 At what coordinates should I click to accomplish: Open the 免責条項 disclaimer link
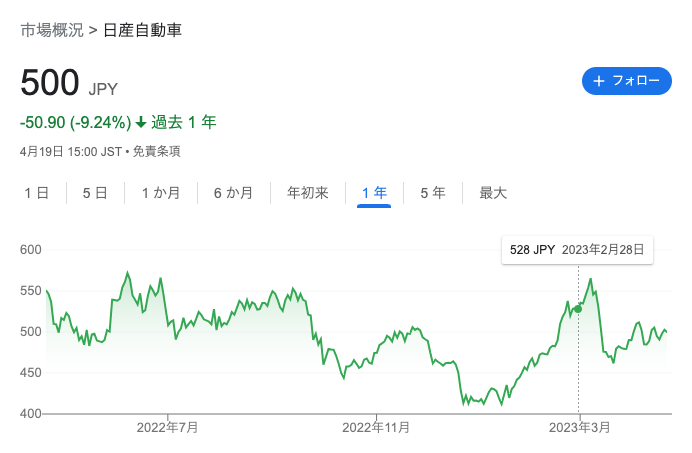[x=157, y=151]
